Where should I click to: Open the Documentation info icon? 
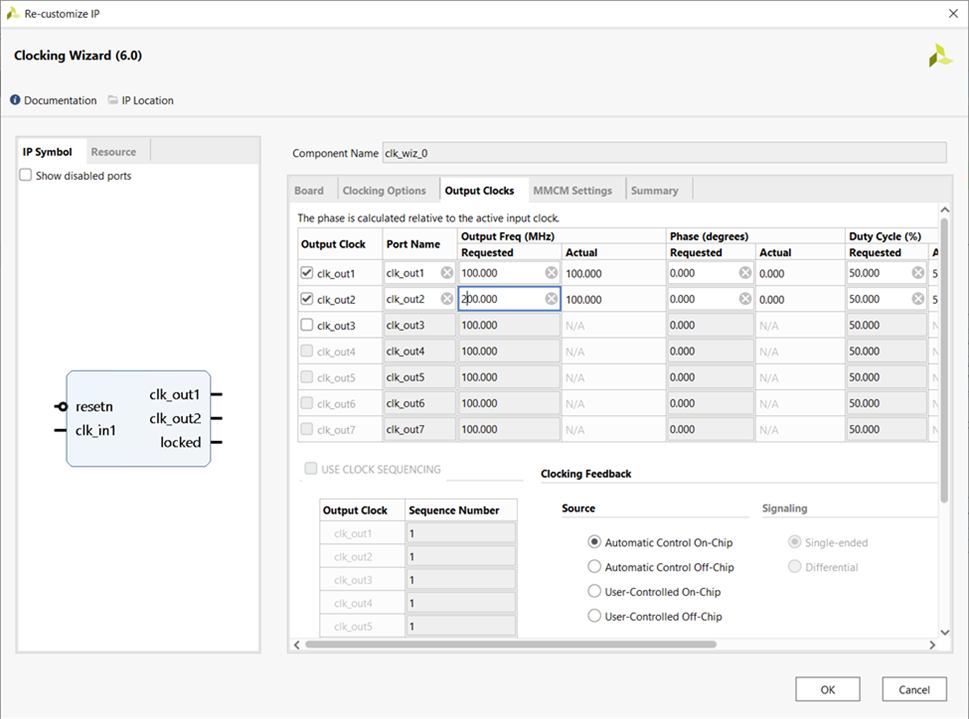[x=16, y=100]
